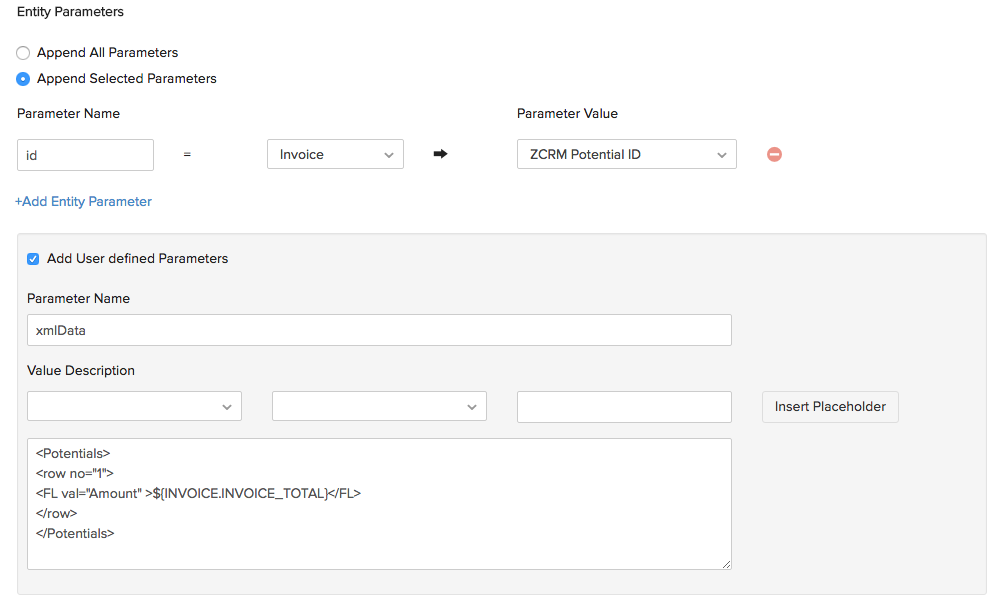
Task: Remove the id entity parameter
Action: coord(775,154)
